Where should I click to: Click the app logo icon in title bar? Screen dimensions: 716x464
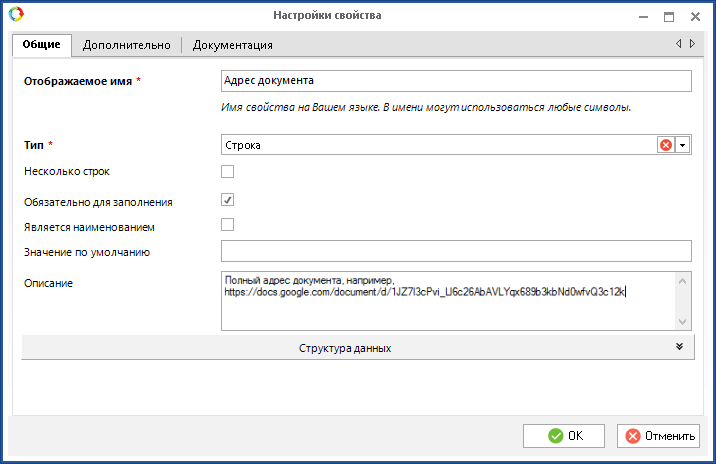(x=15, y=15)
